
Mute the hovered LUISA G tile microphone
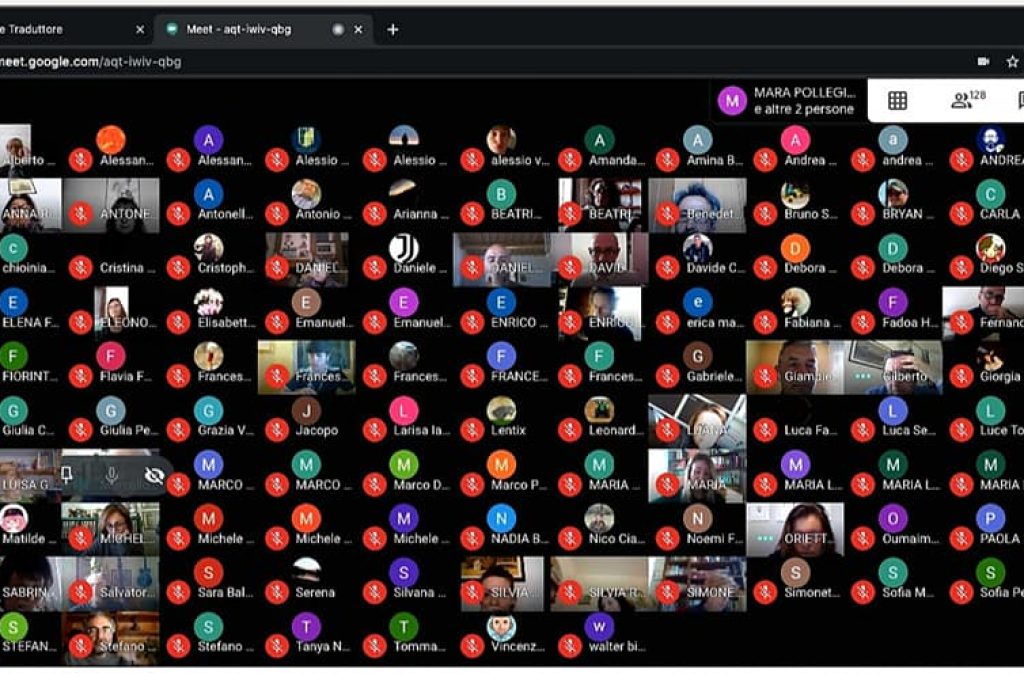pos(111,475)
